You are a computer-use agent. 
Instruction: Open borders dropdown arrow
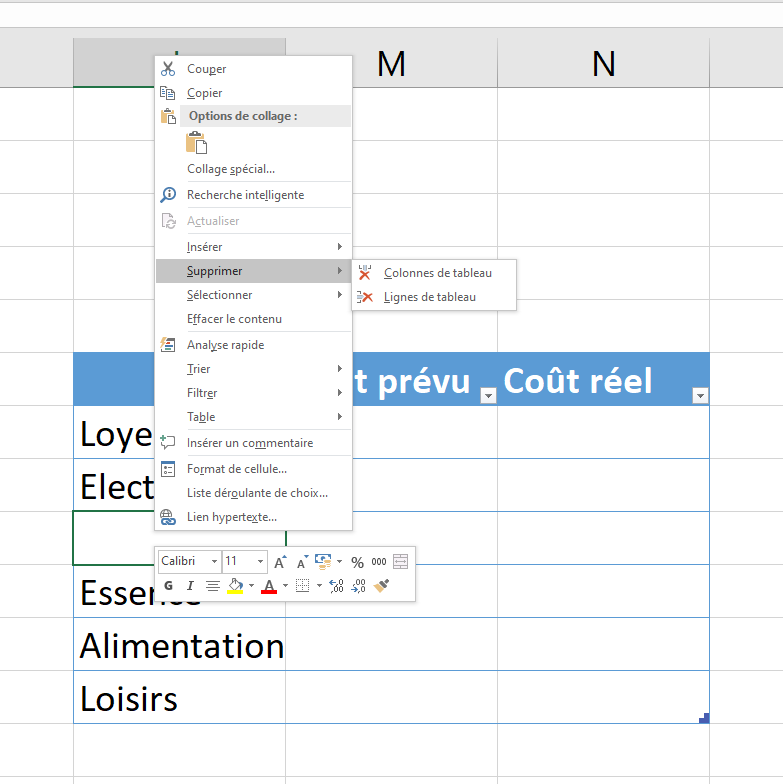click(x=319, y=586)
